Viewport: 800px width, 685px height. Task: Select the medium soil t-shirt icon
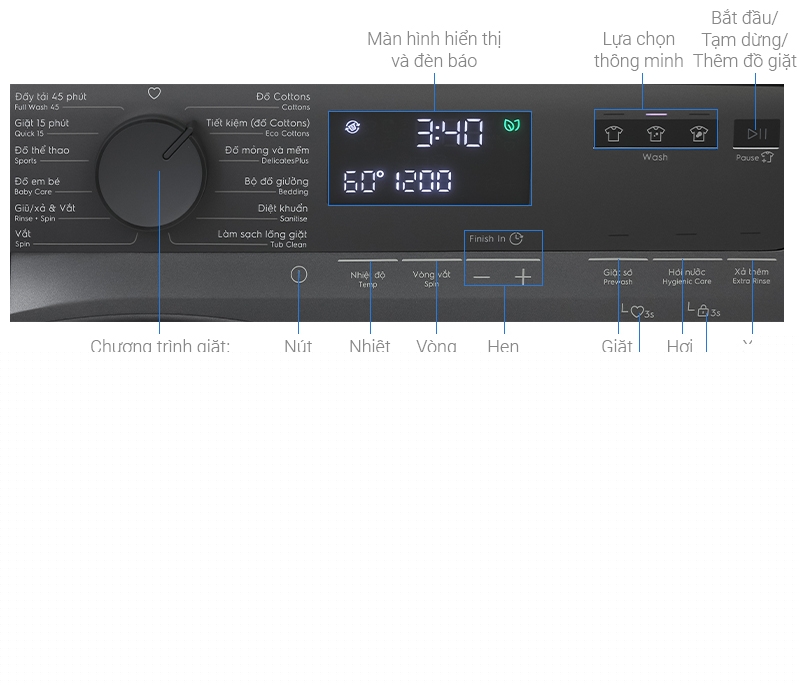click(656, 133)
